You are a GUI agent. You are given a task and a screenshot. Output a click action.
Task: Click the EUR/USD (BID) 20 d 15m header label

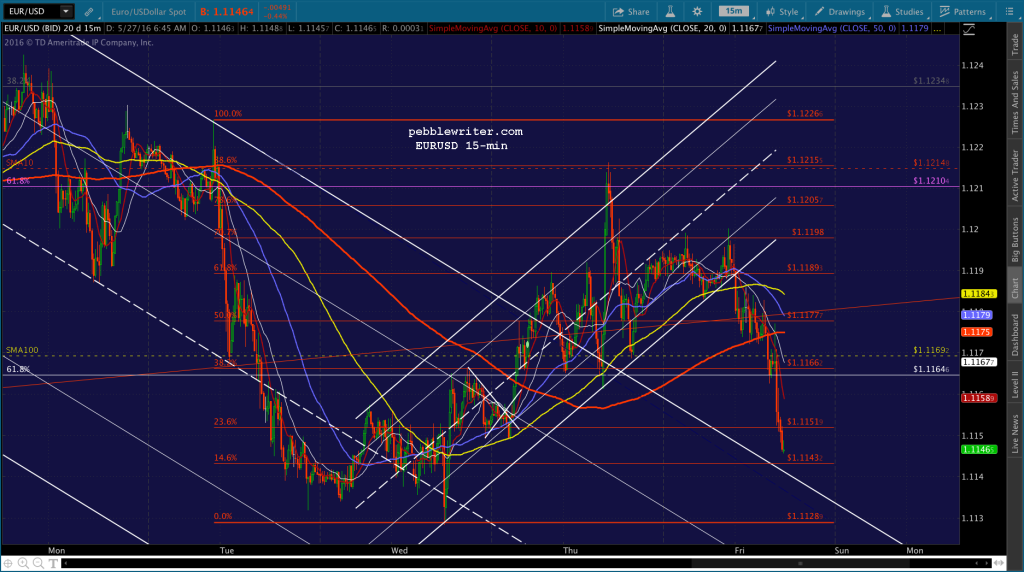point(52,29)
